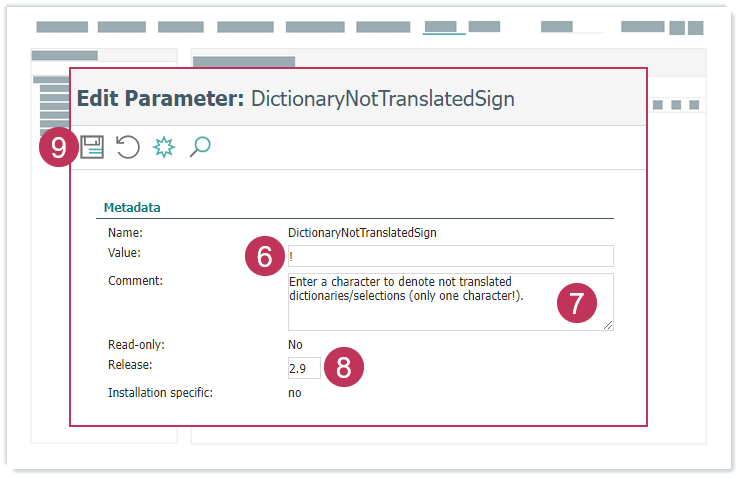Select the underlined tab in top navigation

443,27
